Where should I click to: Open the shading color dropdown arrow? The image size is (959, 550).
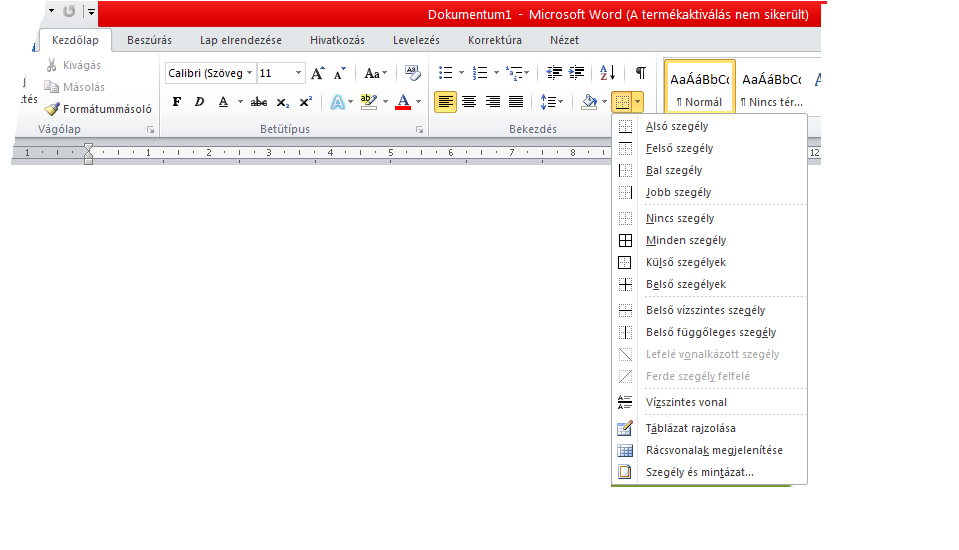point(604,102)
